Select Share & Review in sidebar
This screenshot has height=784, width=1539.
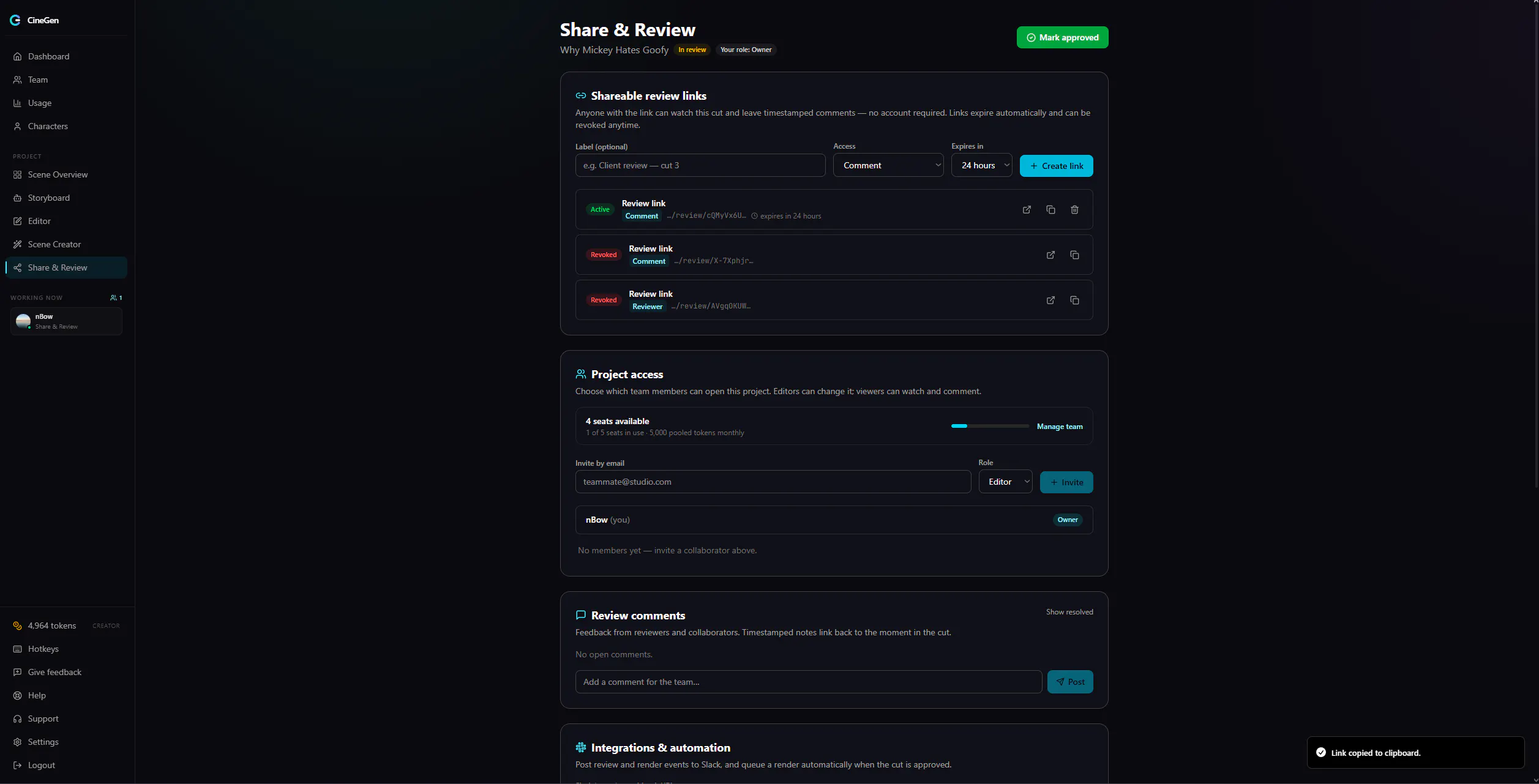click(66, 267)
